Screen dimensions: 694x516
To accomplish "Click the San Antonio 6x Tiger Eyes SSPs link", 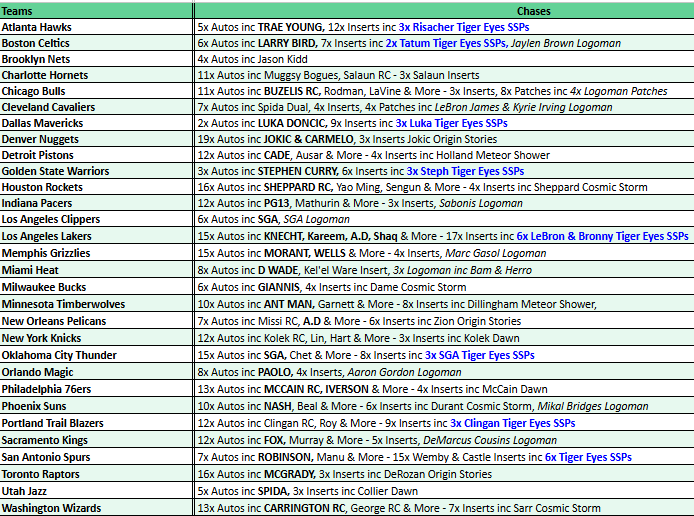I will point(588,456).
